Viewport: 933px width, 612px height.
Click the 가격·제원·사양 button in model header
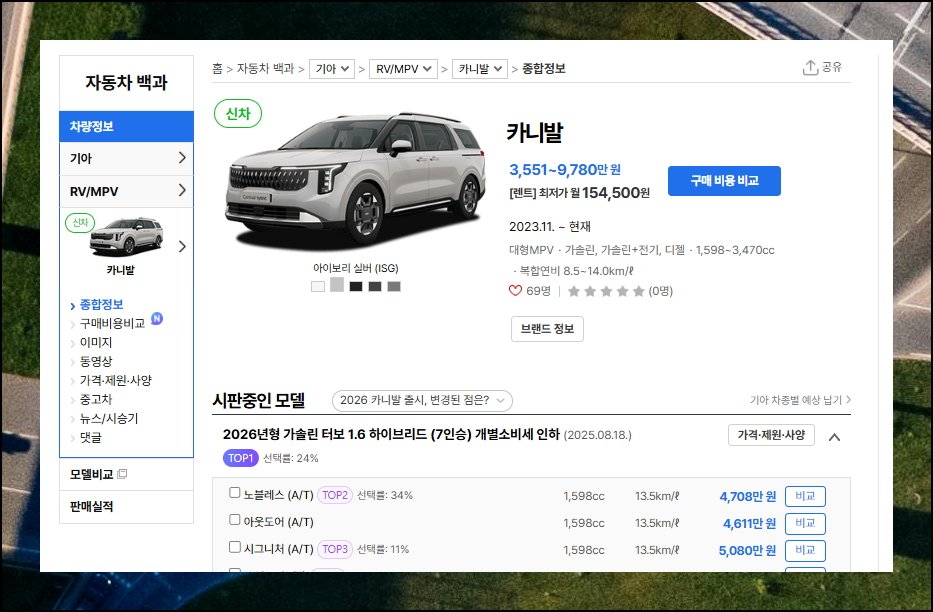771,435
